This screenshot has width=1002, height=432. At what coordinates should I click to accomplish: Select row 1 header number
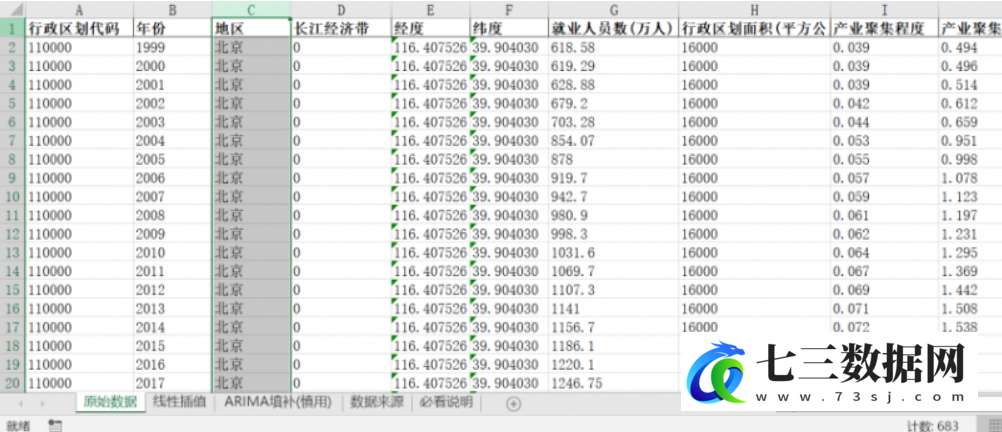point(12,29)
